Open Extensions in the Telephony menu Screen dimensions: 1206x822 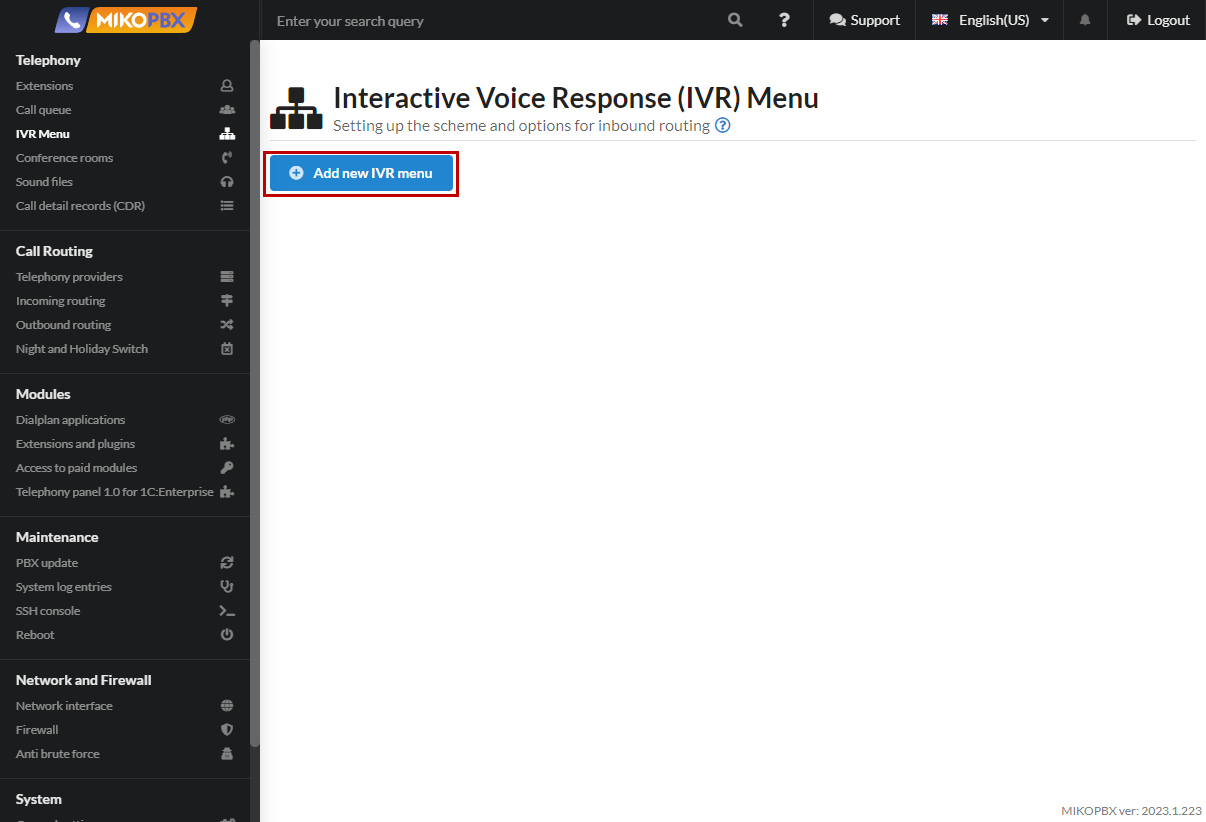45,86
